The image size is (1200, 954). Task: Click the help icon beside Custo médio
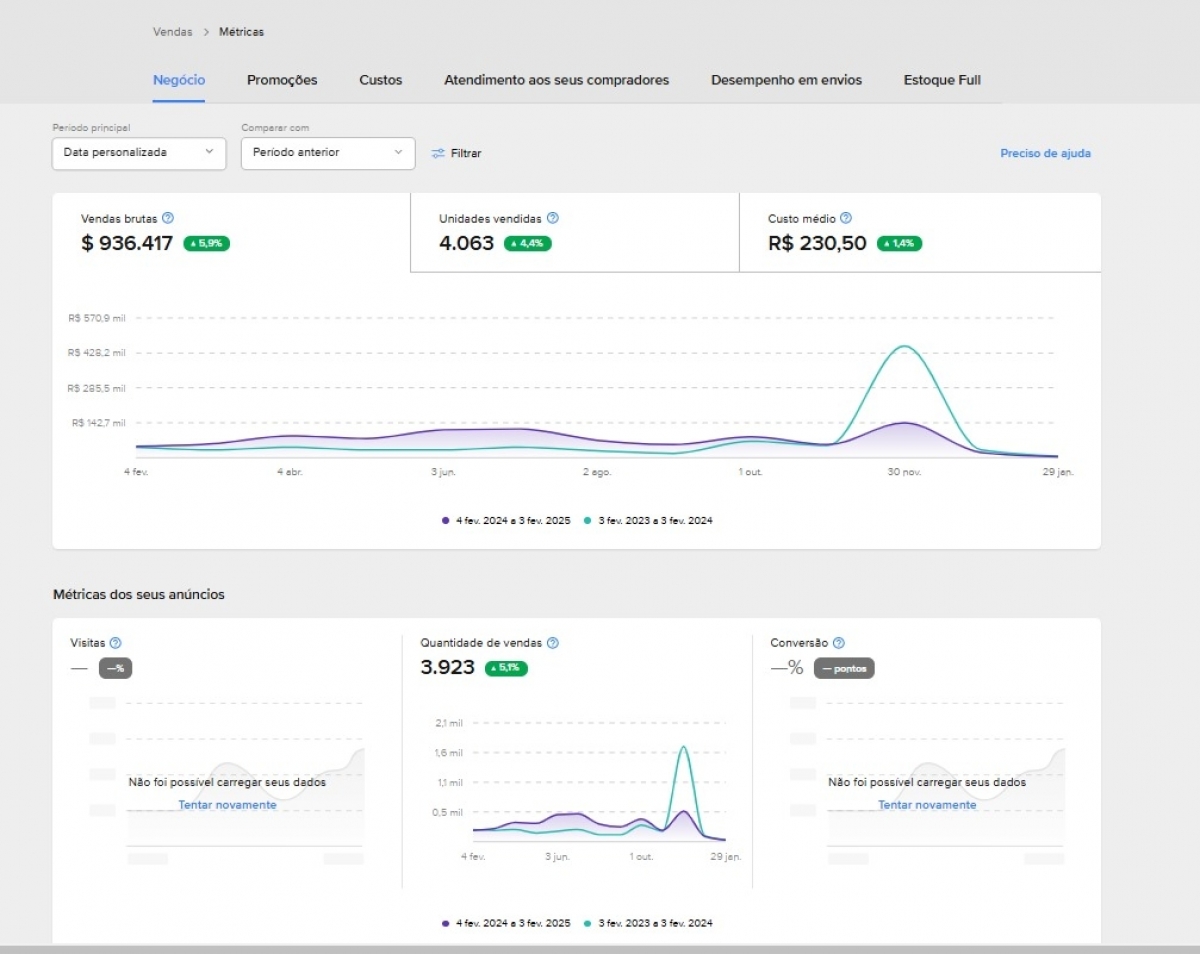point(846,218)
